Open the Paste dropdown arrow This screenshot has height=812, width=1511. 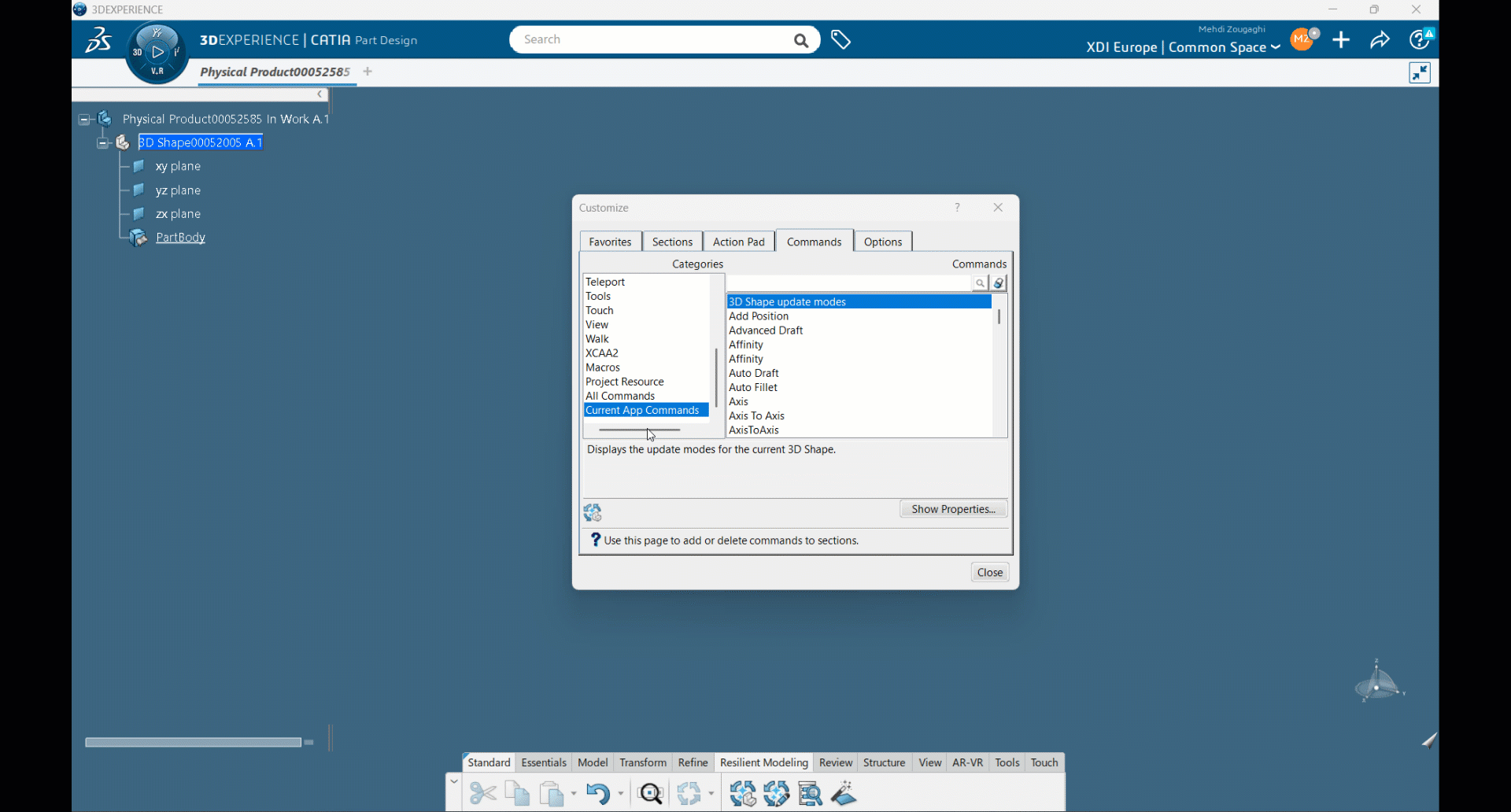[574, 794]
